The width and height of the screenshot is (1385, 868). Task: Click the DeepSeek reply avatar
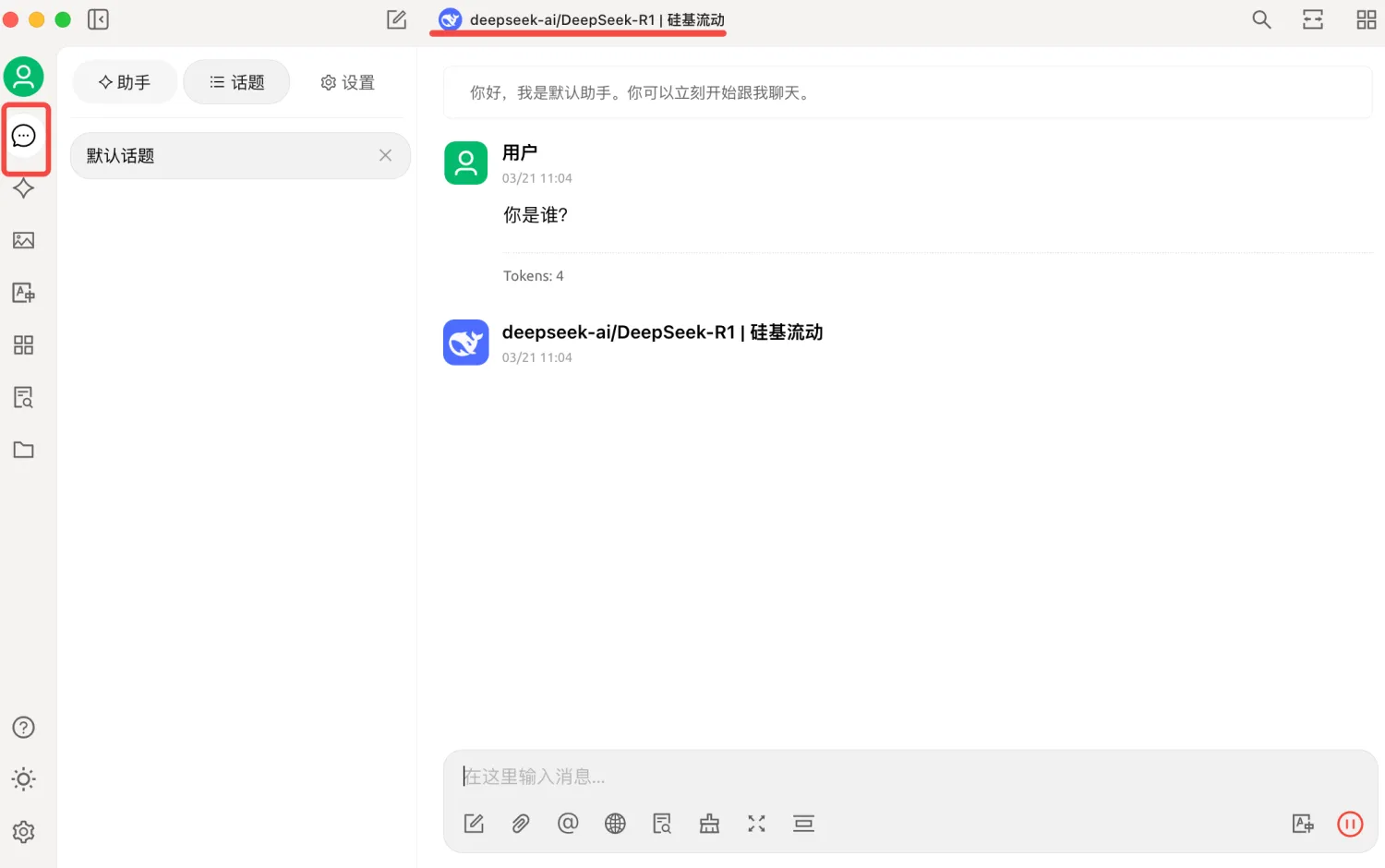pos(466,343)
